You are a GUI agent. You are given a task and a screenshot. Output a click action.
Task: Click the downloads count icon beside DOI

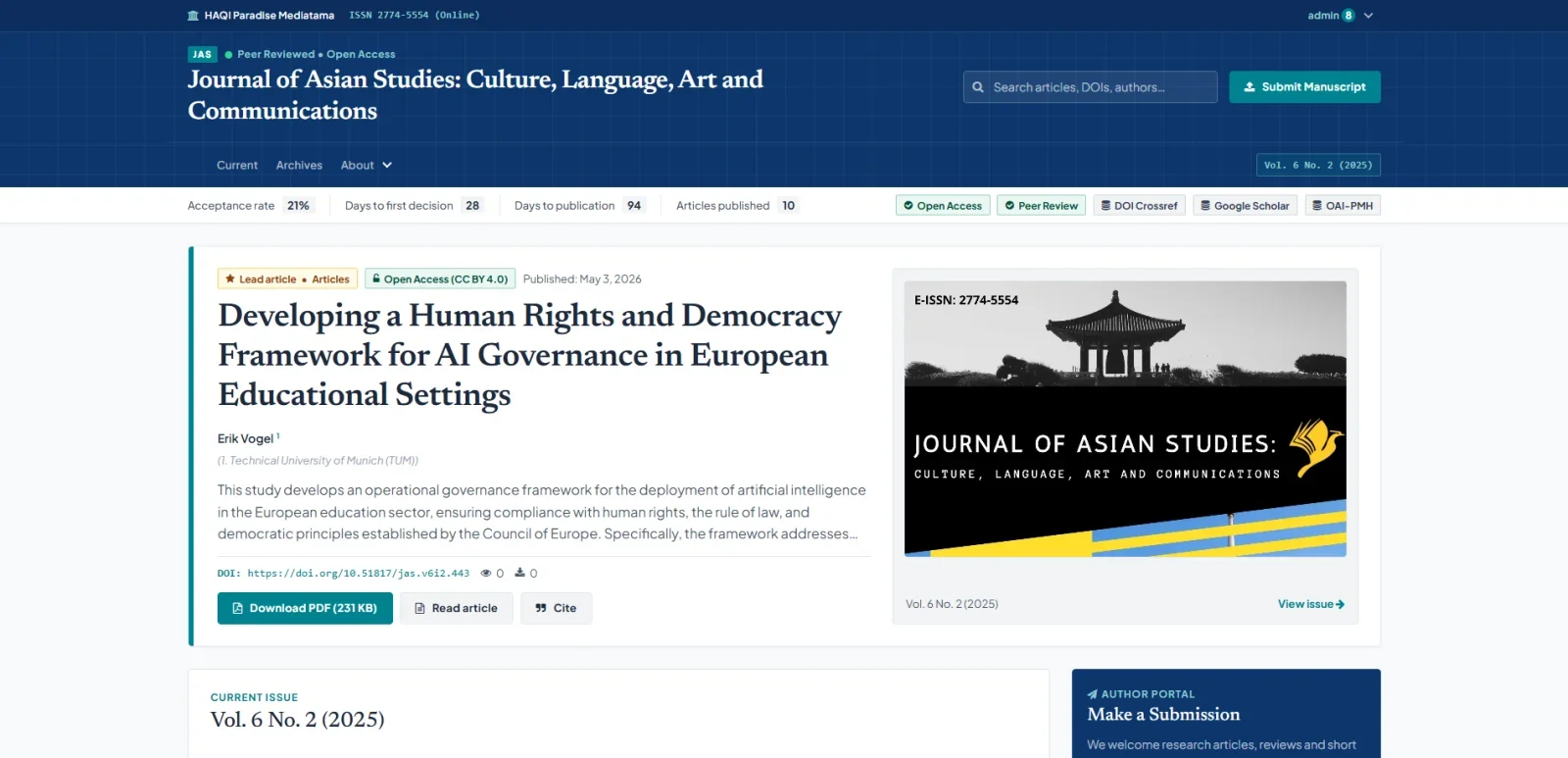coord(519,573)
